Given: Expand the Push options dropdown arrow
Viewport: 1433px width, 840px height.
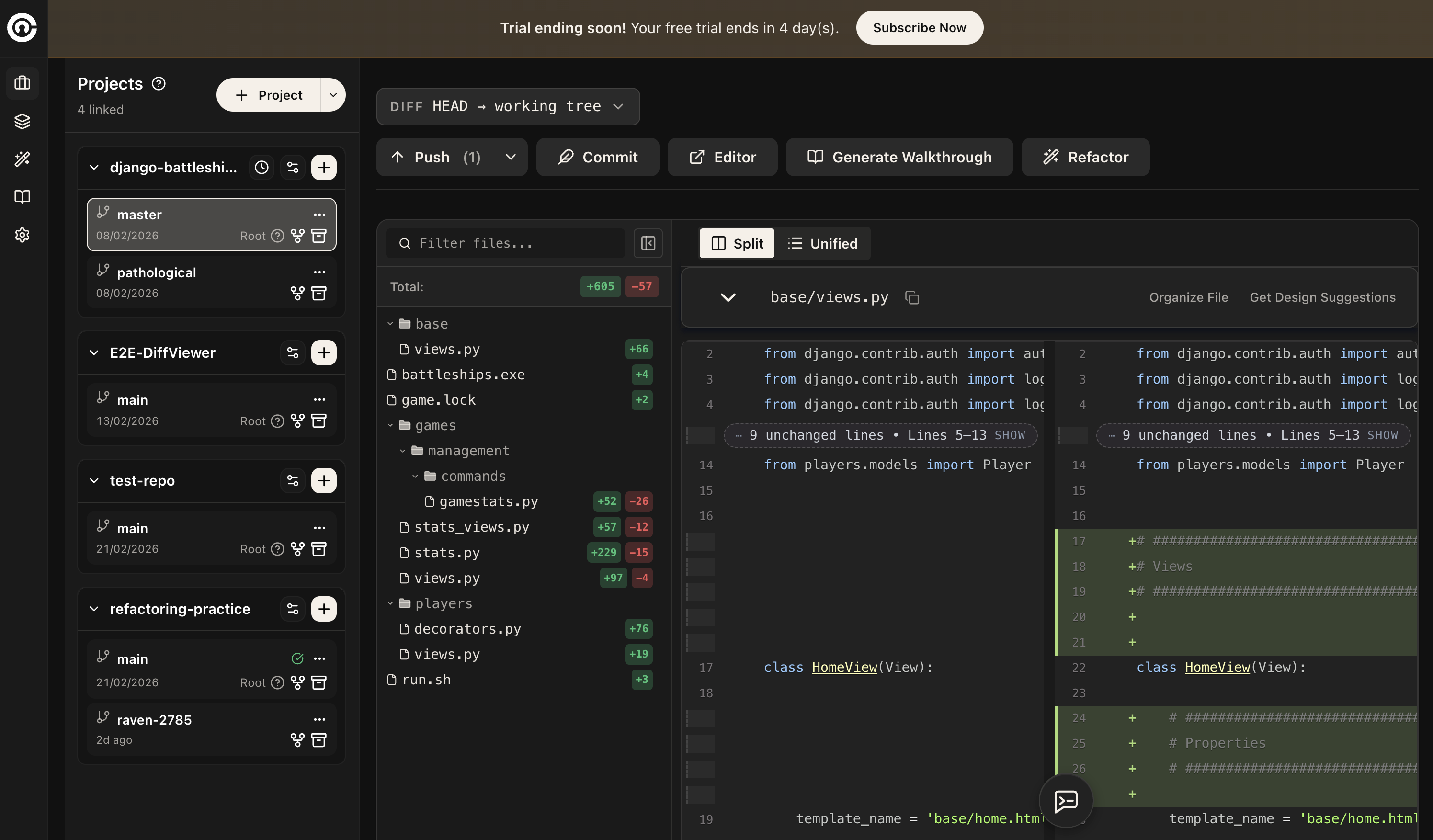Looking at the screenshot, I should click(511, 157).
